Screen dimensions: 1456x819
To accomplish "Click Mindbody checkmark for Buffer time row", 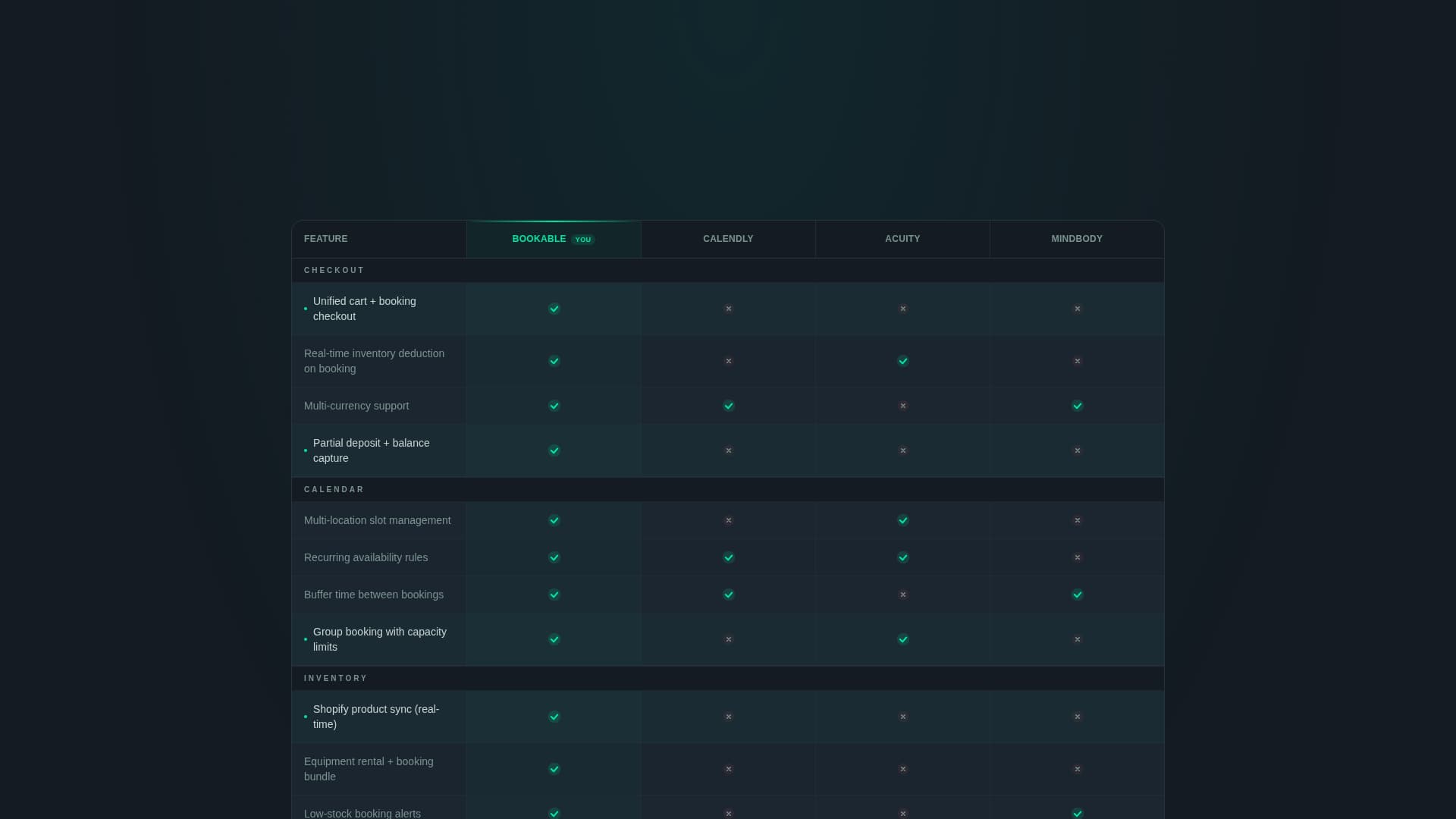I will (x=1078, y=595).
